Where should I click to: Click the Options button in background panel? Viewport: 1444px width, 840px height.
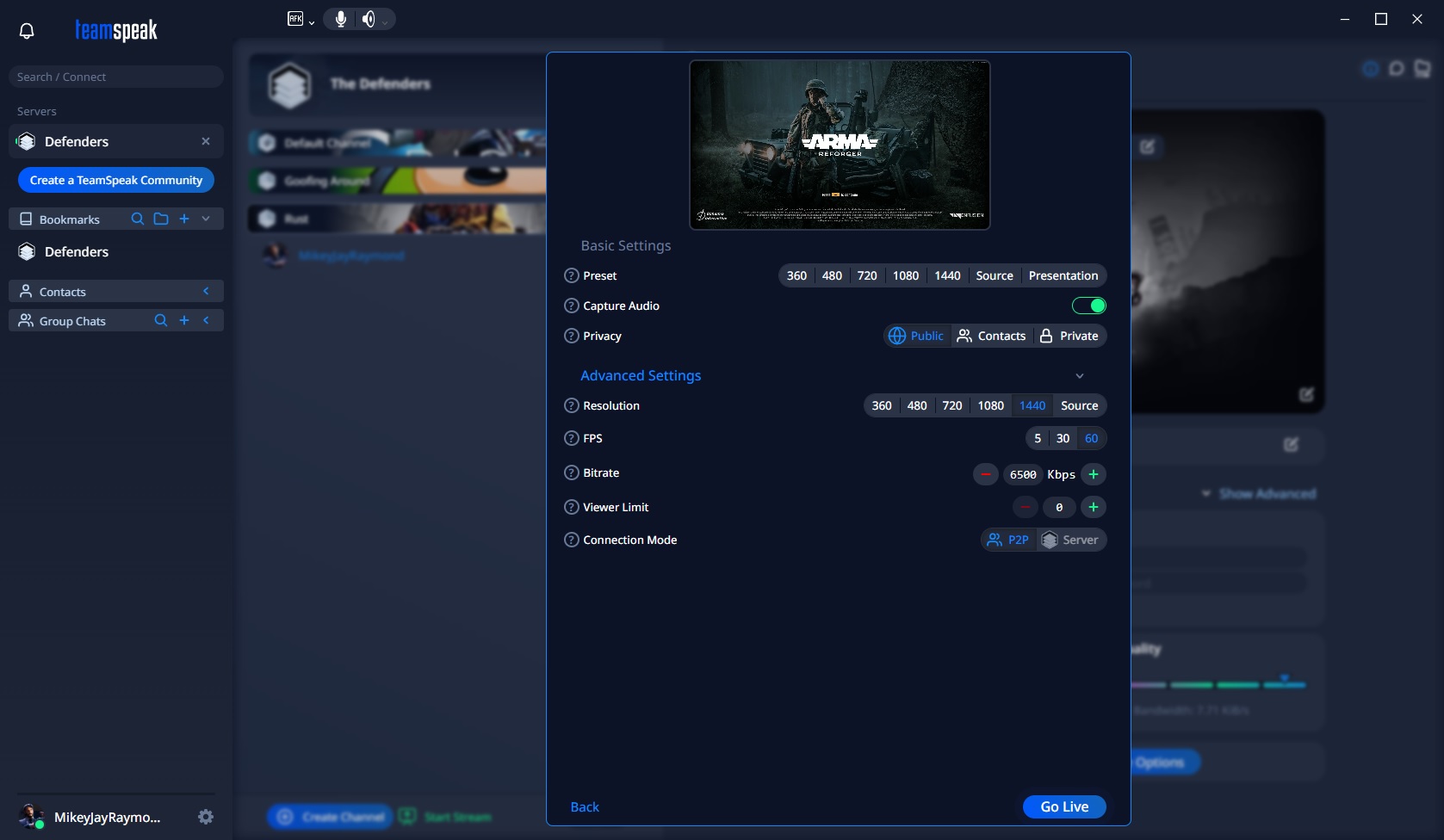point(1164,762)
